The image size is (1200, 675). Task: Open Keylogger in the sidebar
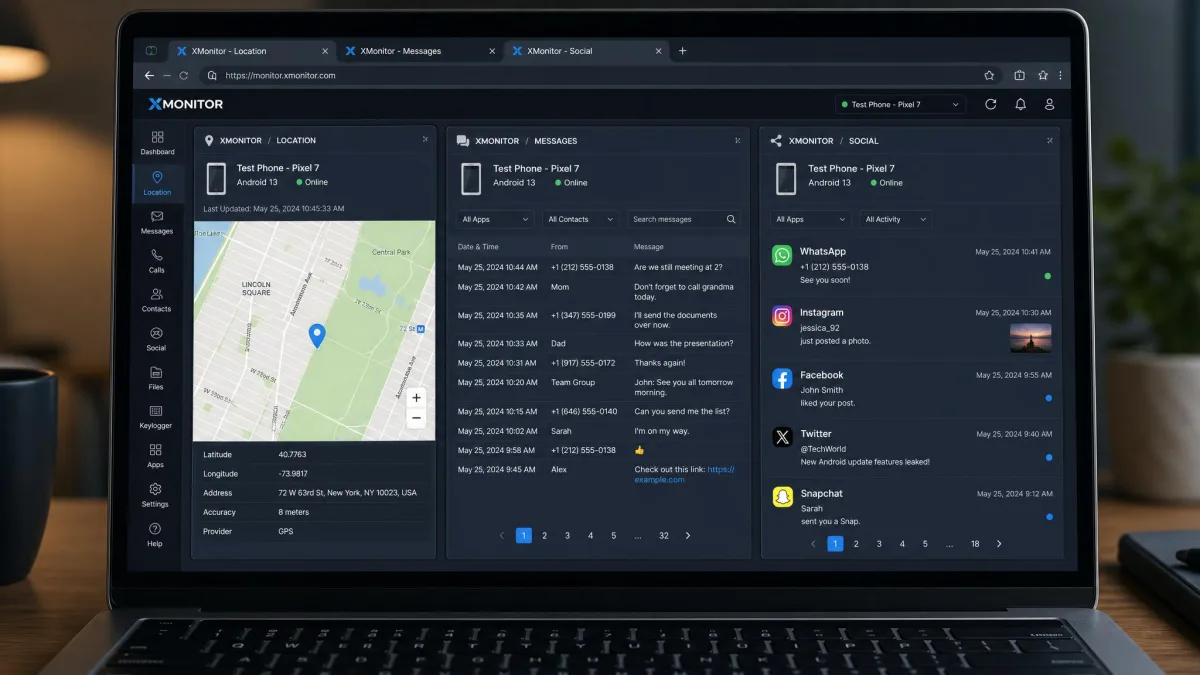tap(157, 417)
